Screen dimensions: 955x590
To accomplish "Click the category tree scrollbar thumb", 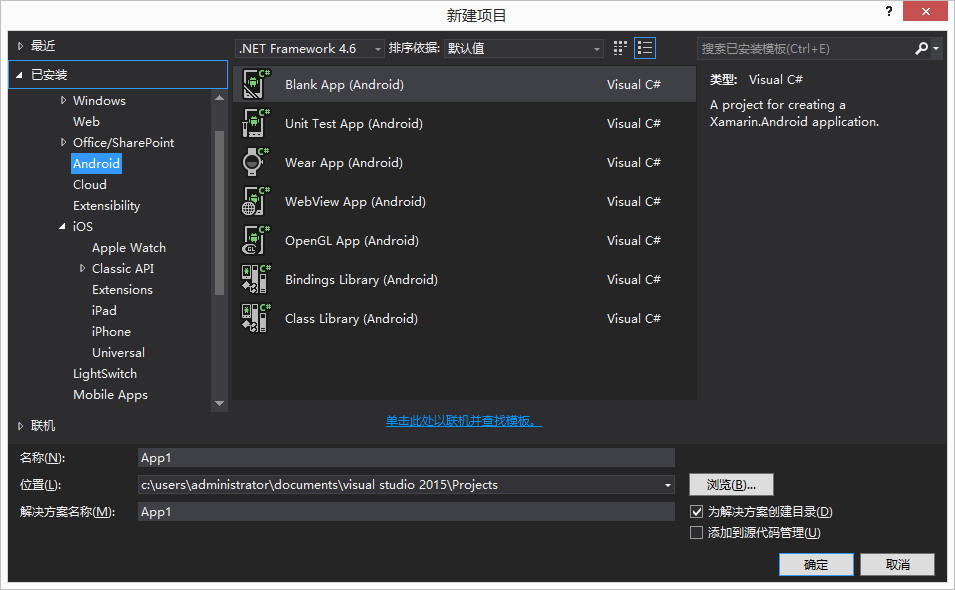I will [x=219, y=213].
